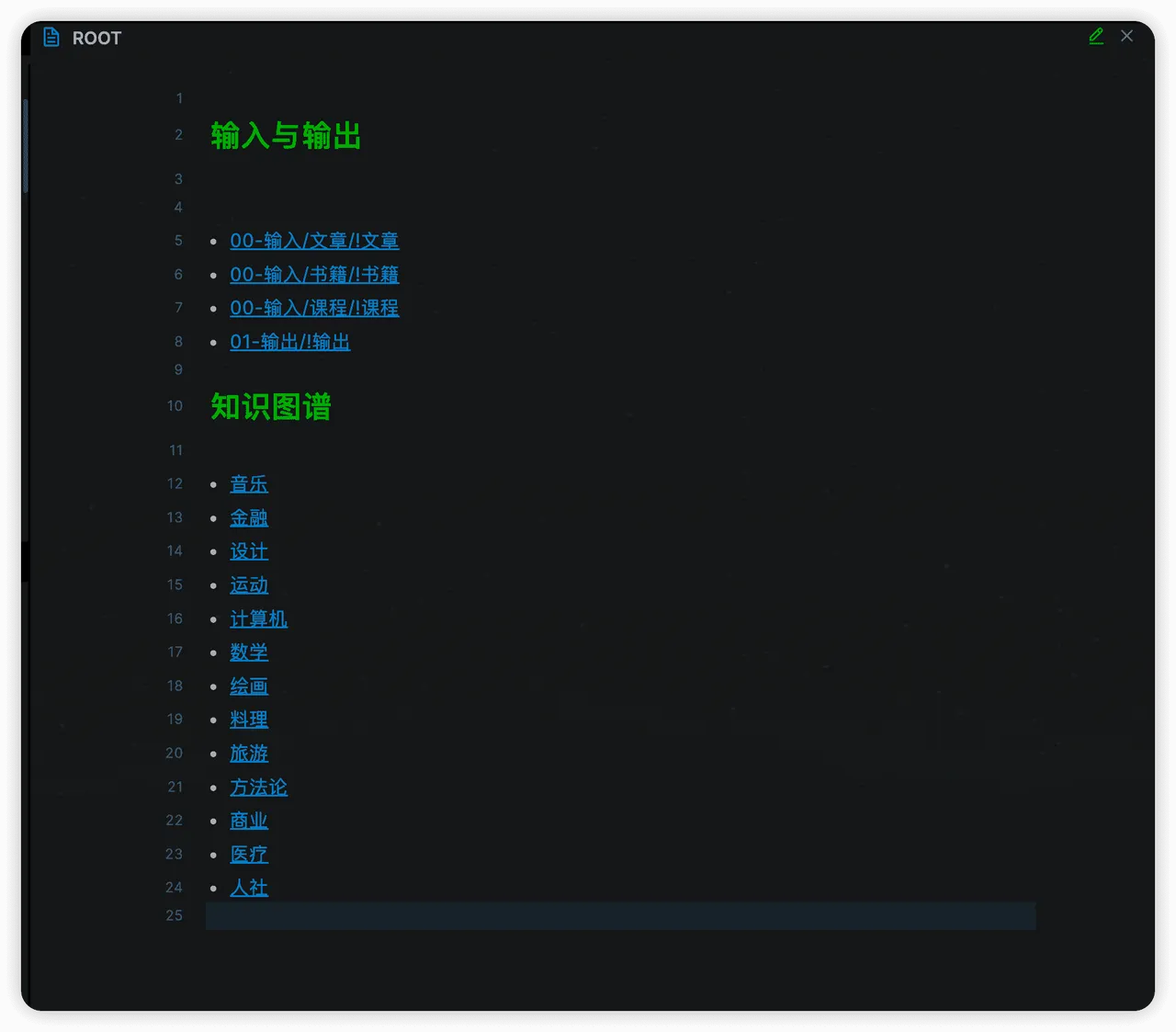
Task: Go to the 数学 link
Action: 249,652
